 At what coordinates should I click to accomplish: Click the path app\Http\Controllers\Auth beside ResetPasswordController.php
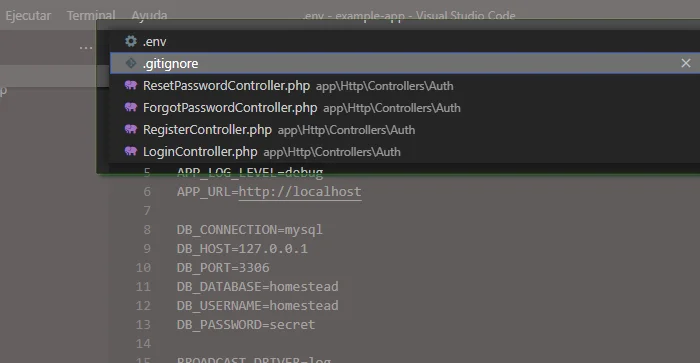pos(384,86)
